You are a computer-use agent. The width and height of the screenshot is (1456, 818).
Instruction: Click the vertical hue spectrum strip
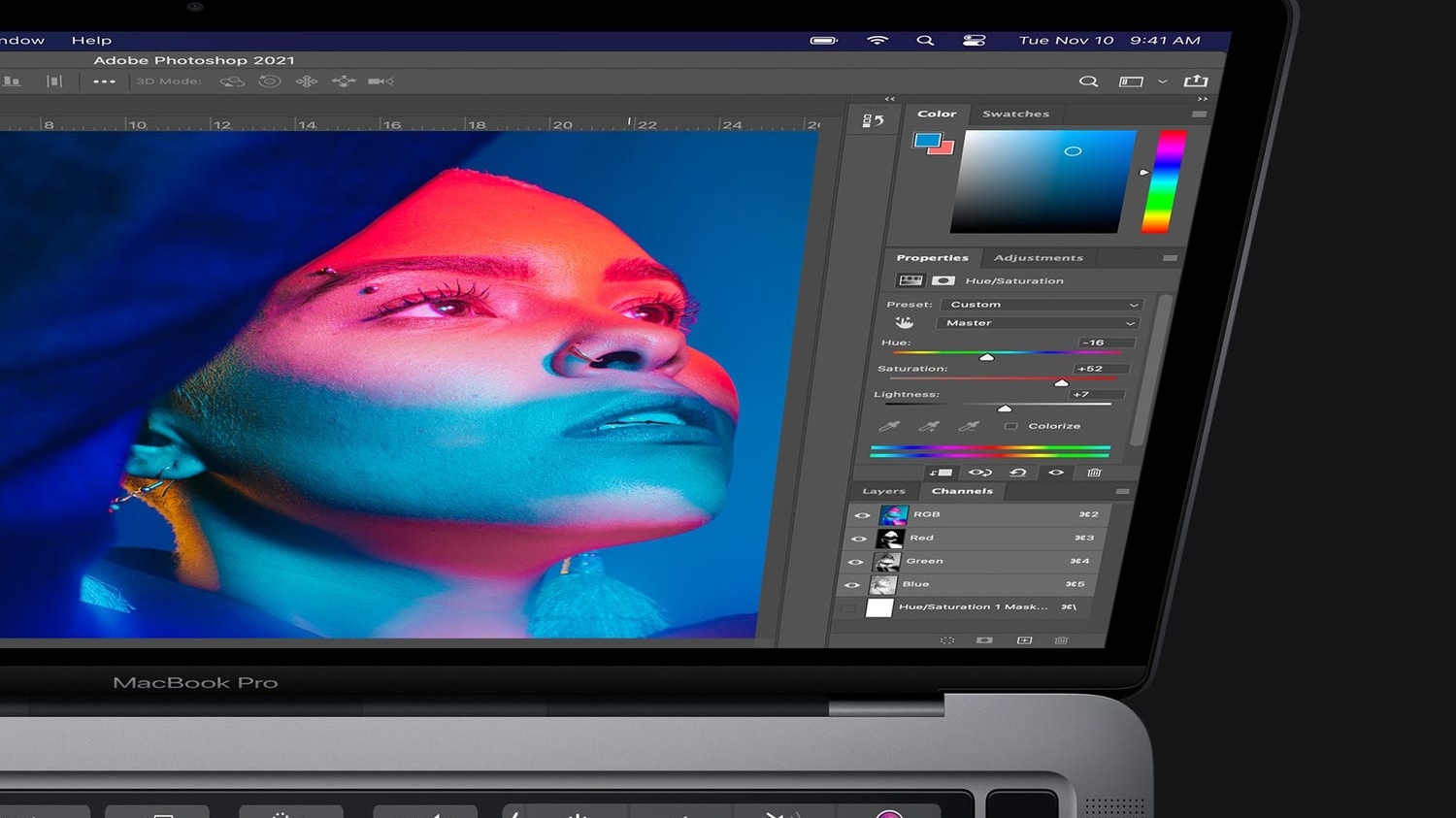tap(1164, 181)
